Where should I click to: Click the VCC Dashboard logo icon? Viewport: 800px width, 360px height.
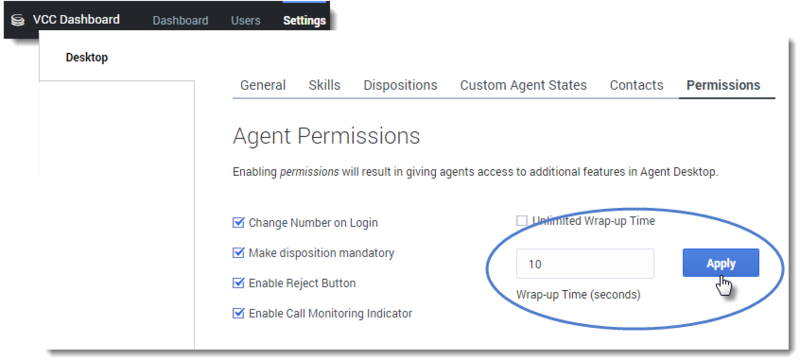point(18,21)
